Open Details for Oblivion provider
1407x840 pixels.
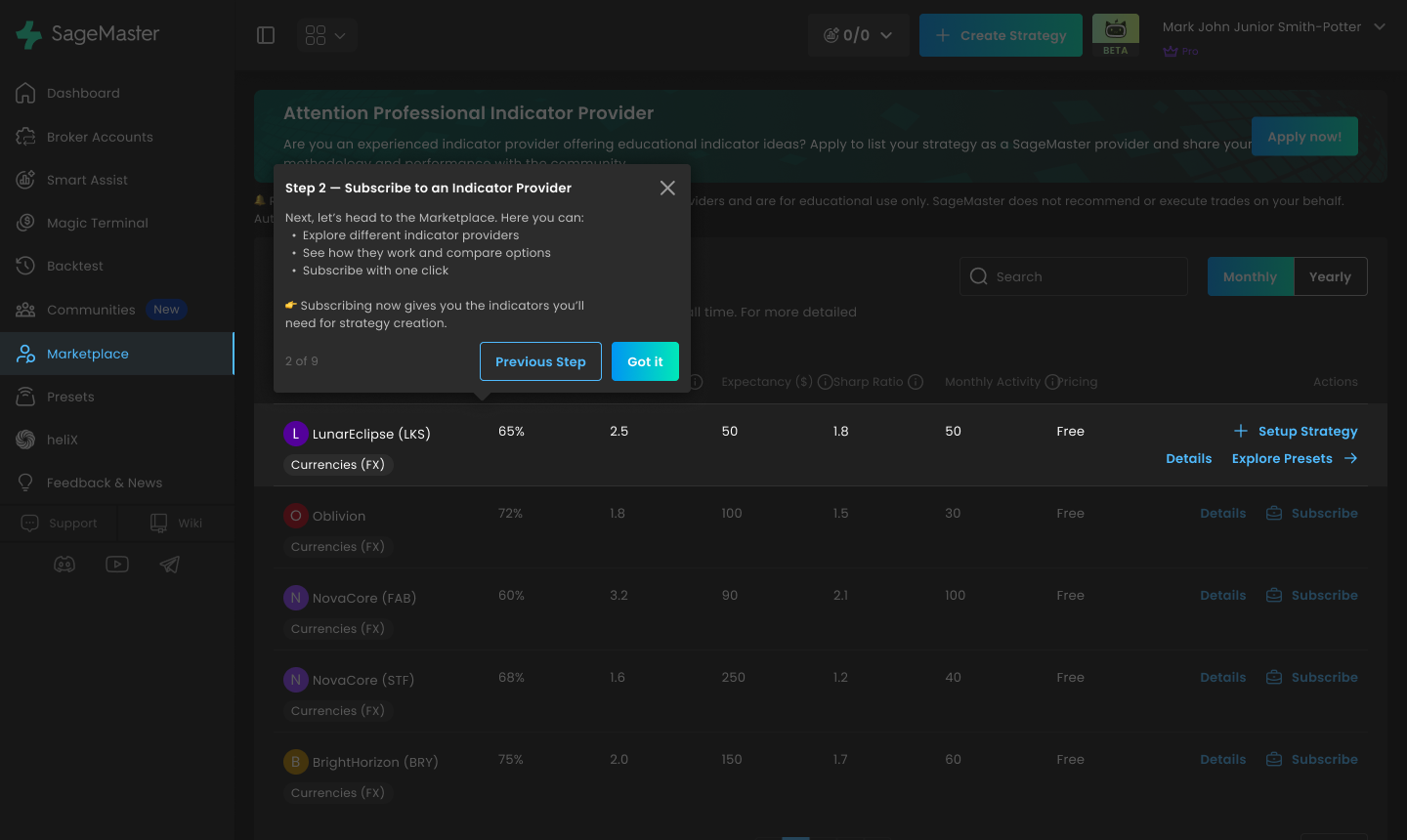[x=1223, y=513]
